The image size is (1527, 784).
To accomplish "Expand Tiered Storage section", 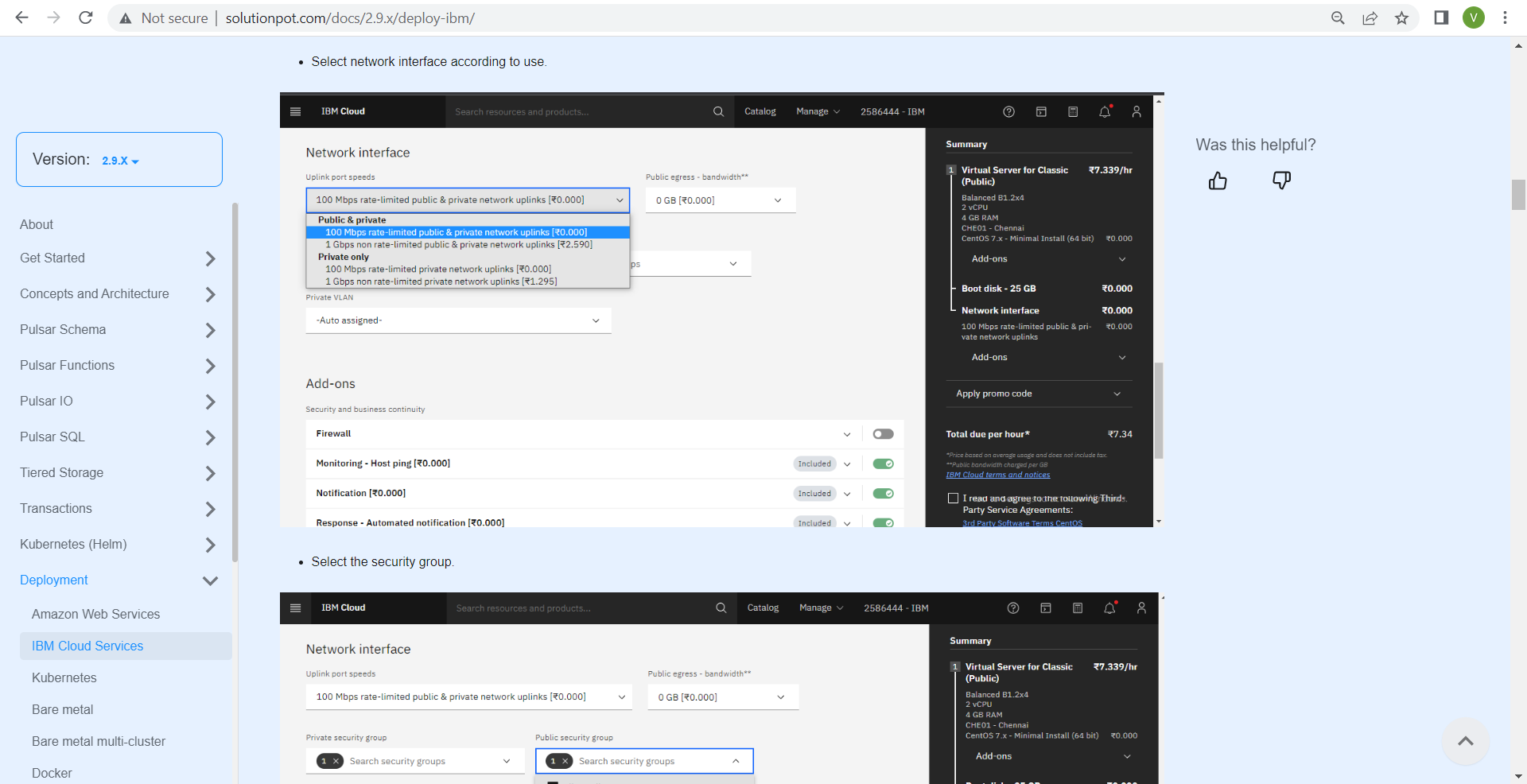I will [210, 473].
